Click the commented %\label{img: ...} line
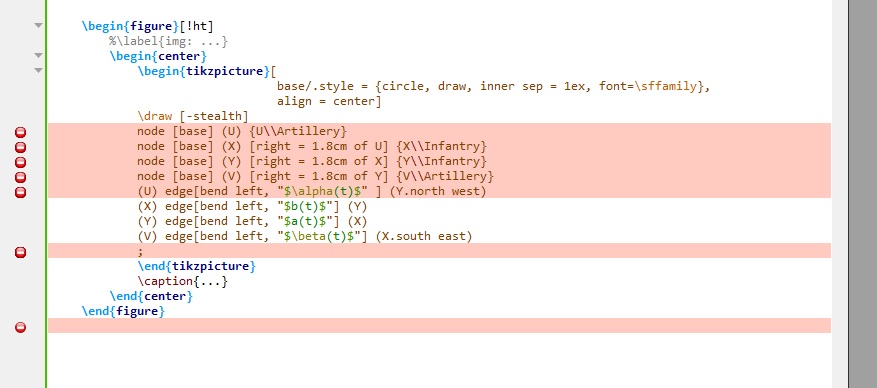This screenshot has width=877, height=388. click(169, 41)
